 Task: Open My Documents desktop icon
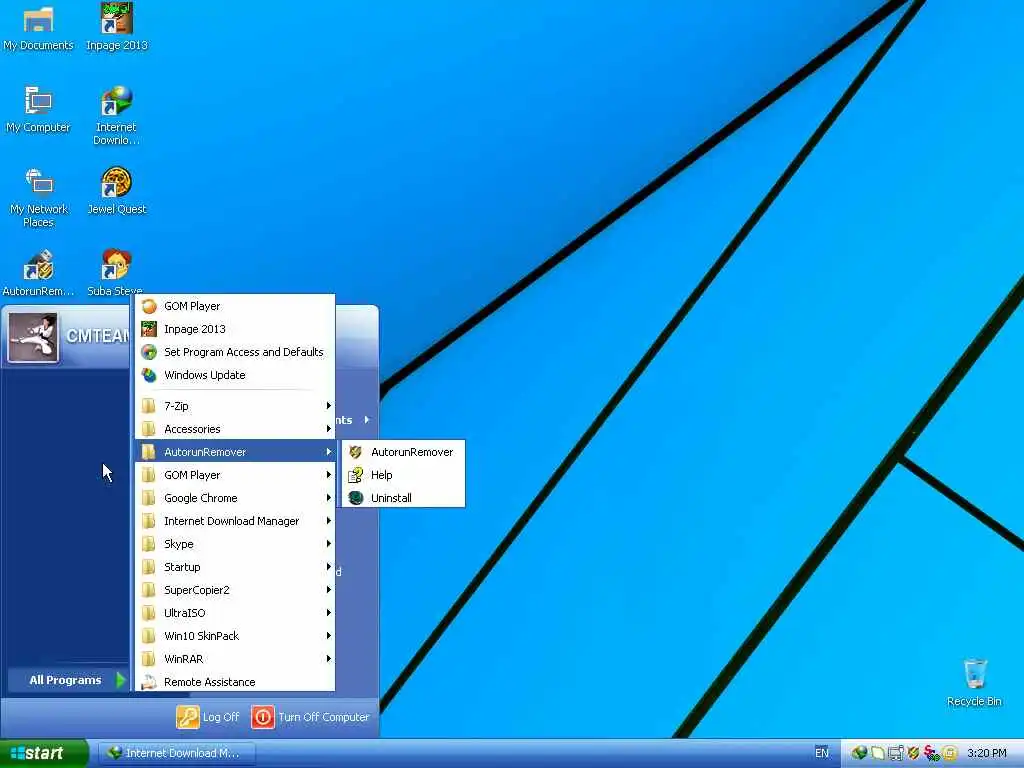(x=38, y=27)
